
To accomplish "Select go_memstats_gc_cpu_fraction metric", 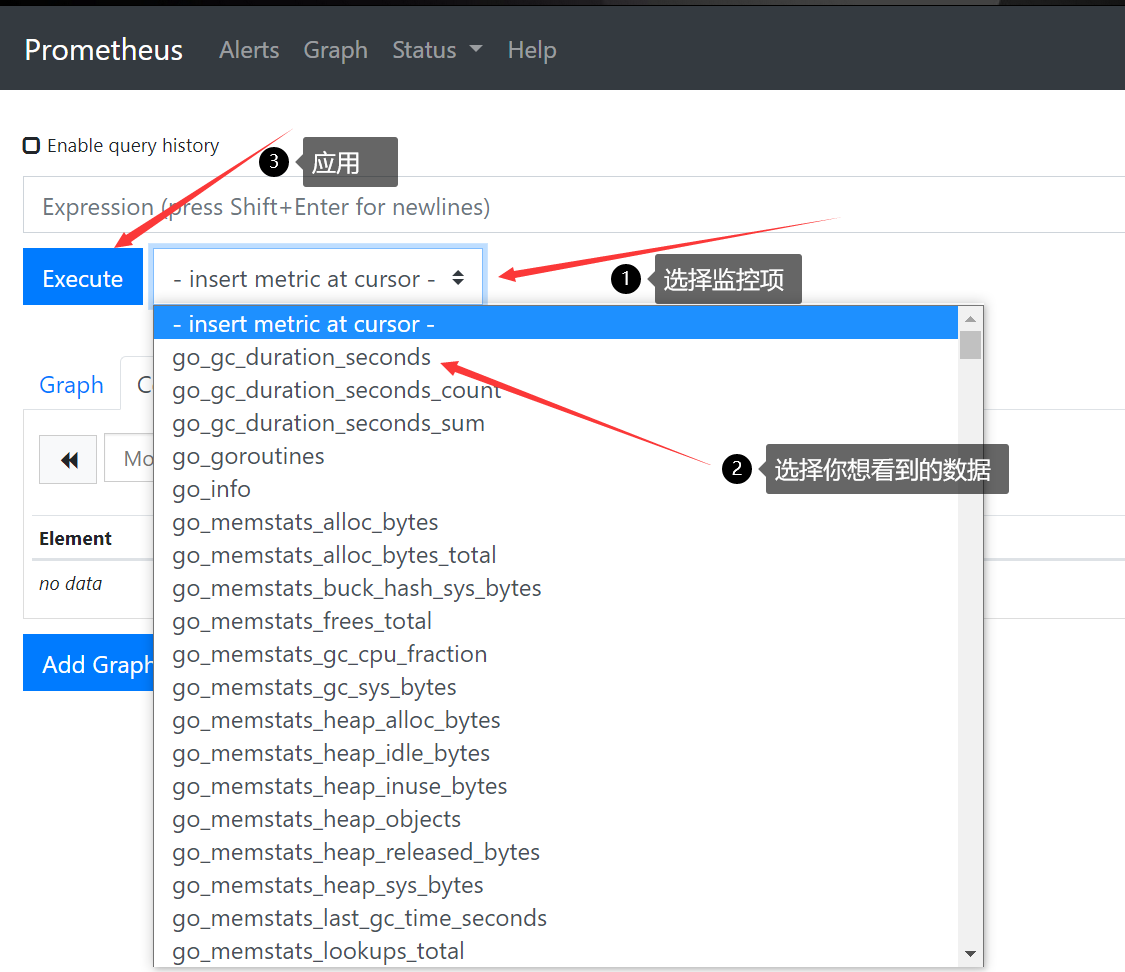I will click(556, 653).
